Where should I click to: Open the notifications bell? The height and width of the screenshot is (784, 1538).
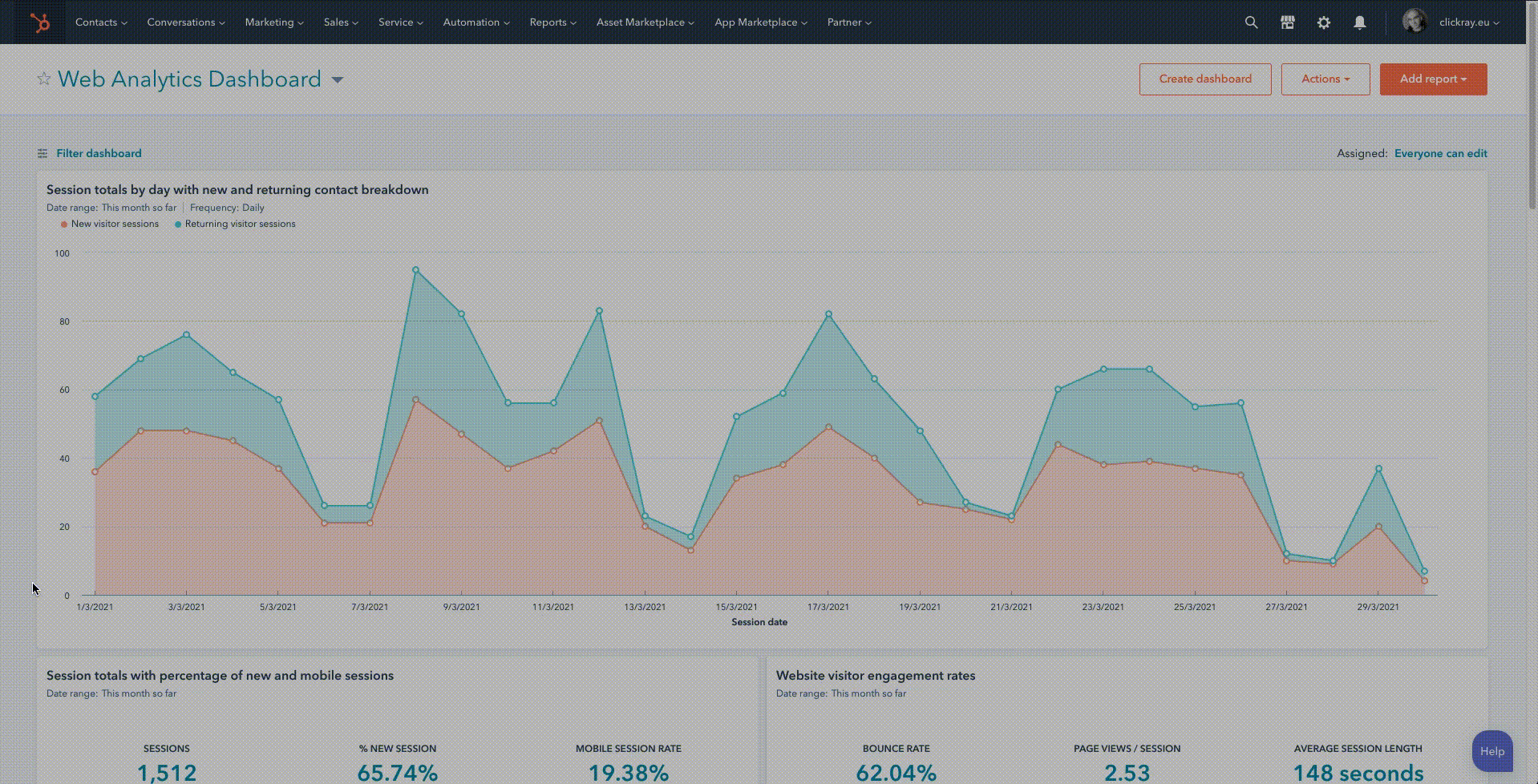[1359, 22]
